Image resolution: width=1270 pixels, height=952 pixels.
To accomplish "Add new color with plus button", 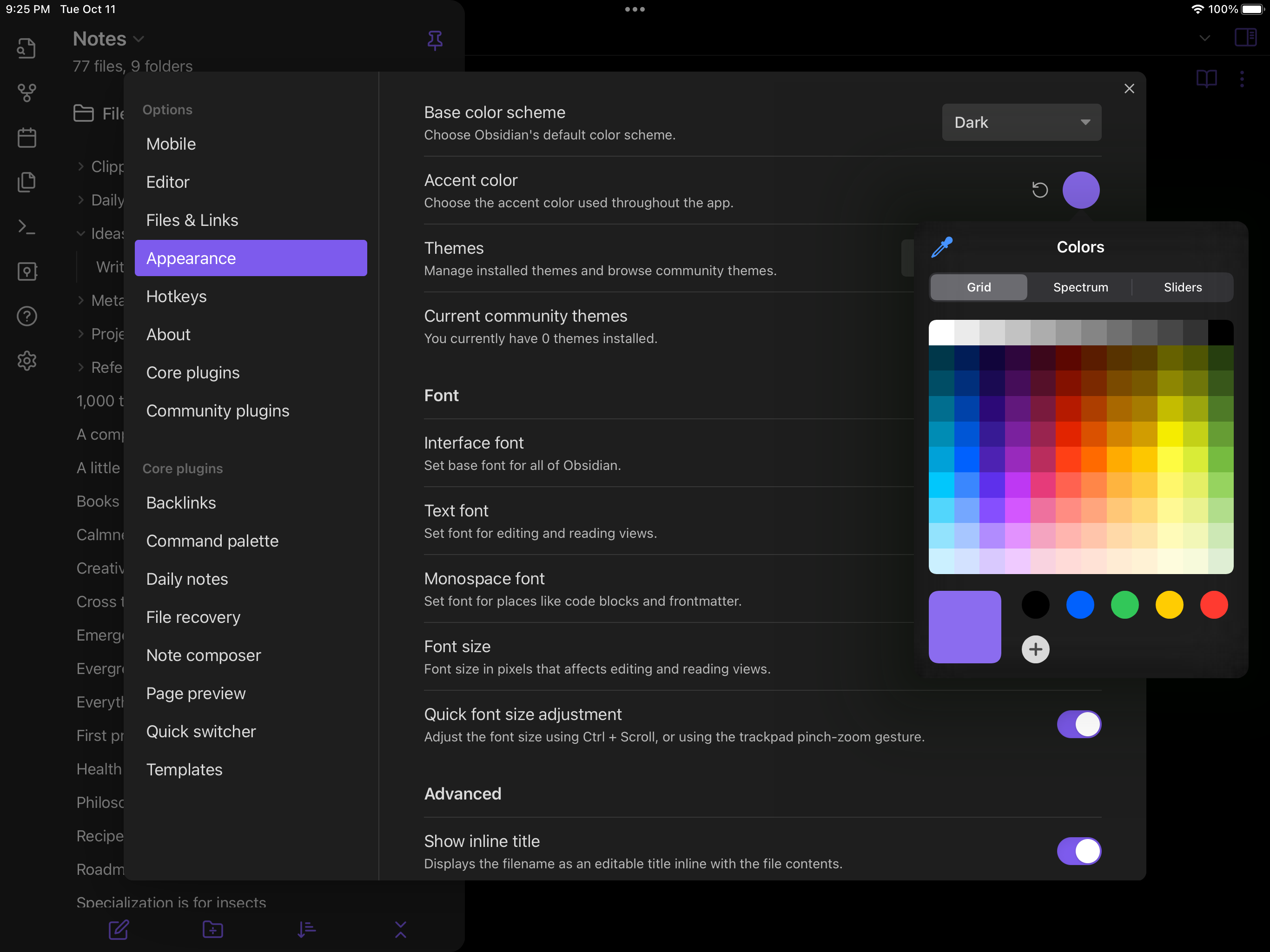I will pyautogui.click(x=1035, y=649).
